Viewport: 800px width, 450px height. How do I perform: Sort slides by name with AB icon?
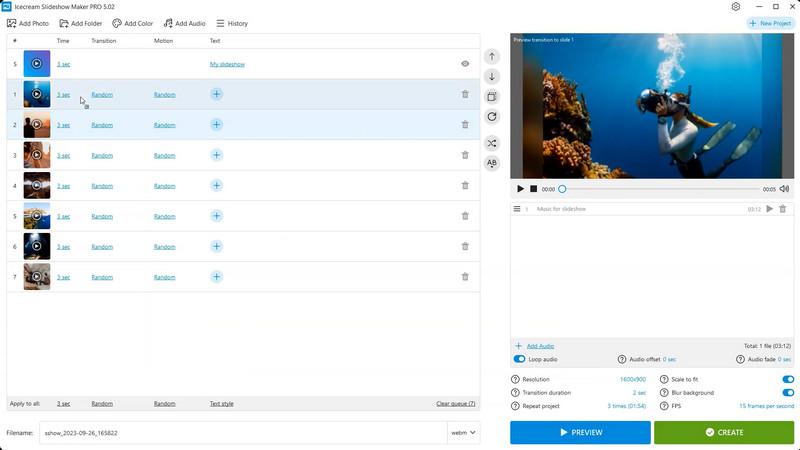[492, 163]
